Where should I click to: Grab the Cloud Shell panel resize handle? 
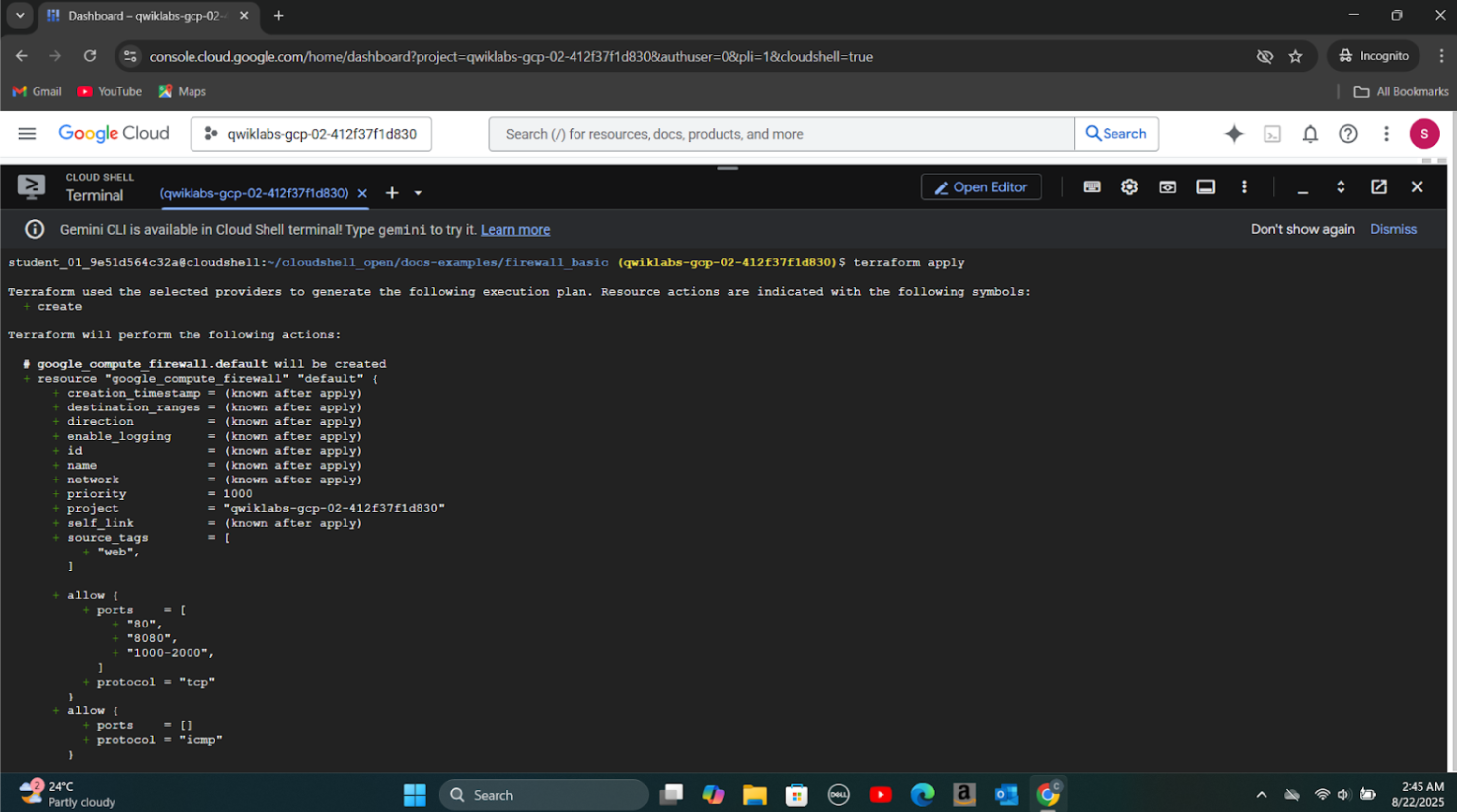[x=728, y=168]
